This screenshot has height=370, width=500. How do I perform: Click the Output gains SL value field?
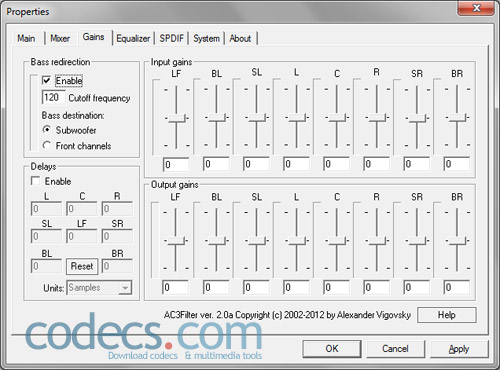click(x=256, y=287)
